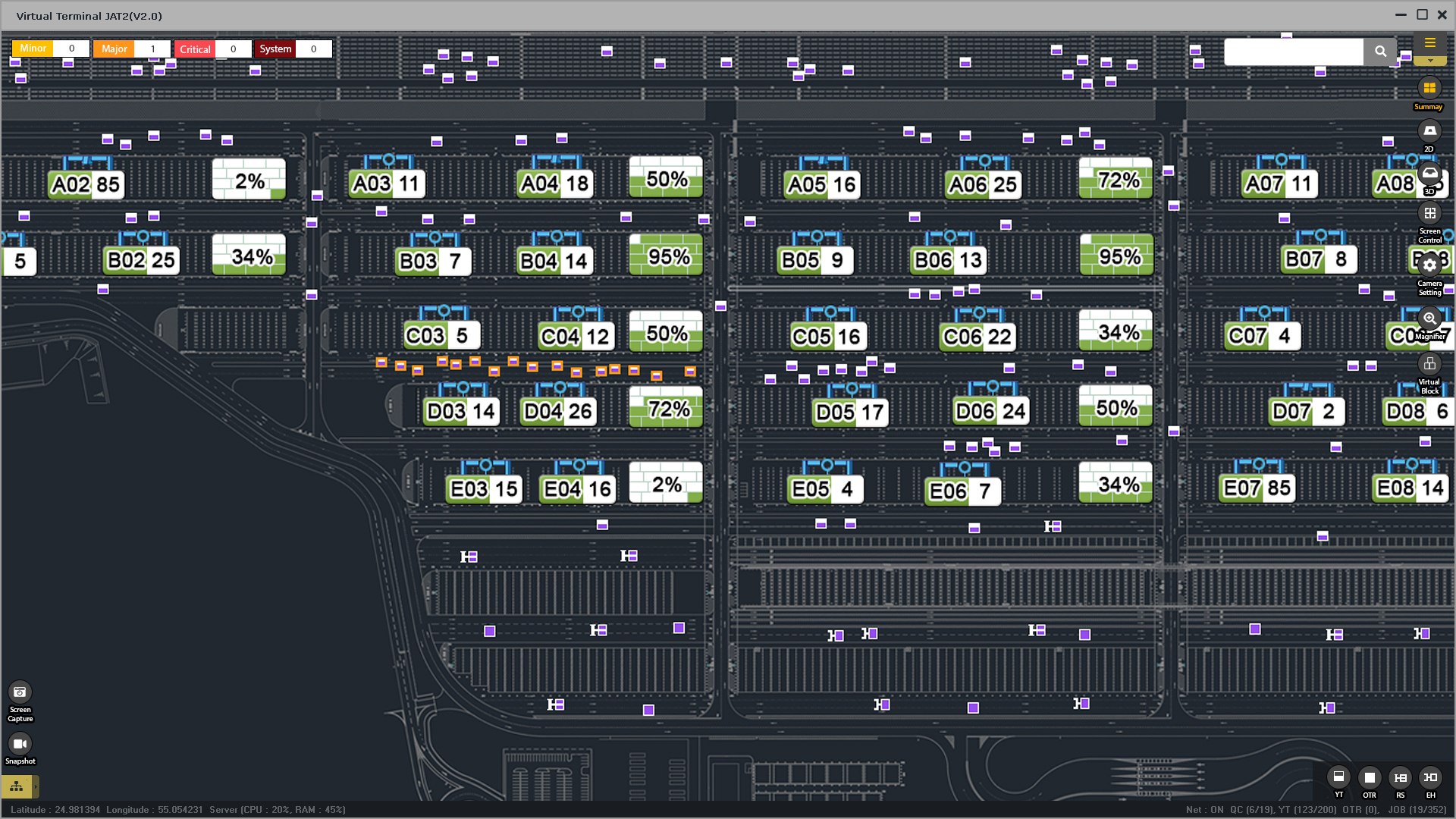Click the Screen Capture icon
The width and height of the screenshot is (1456, 819).
[x=20, y=692]
